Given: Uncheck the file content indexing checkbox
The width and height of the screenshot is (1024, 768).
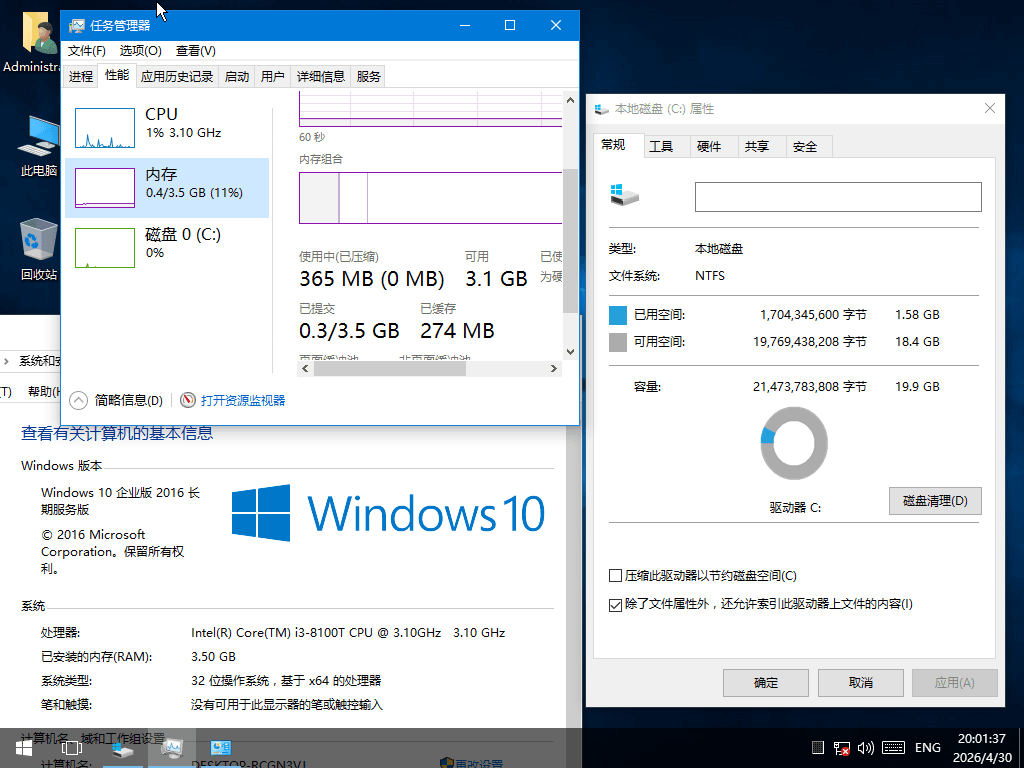Looking at the screenshot, I should pos(615,605).
